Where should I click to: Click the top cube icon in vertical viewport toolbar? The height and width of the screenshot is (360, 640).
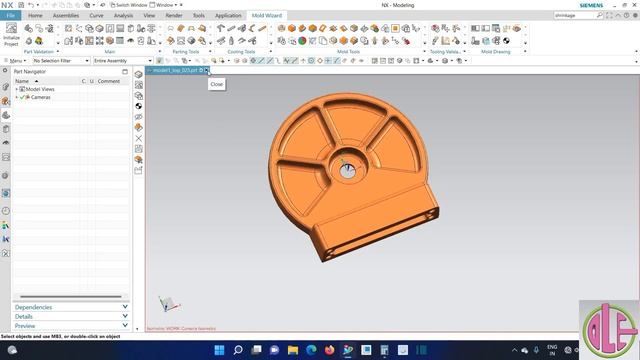tap(139, 74)
